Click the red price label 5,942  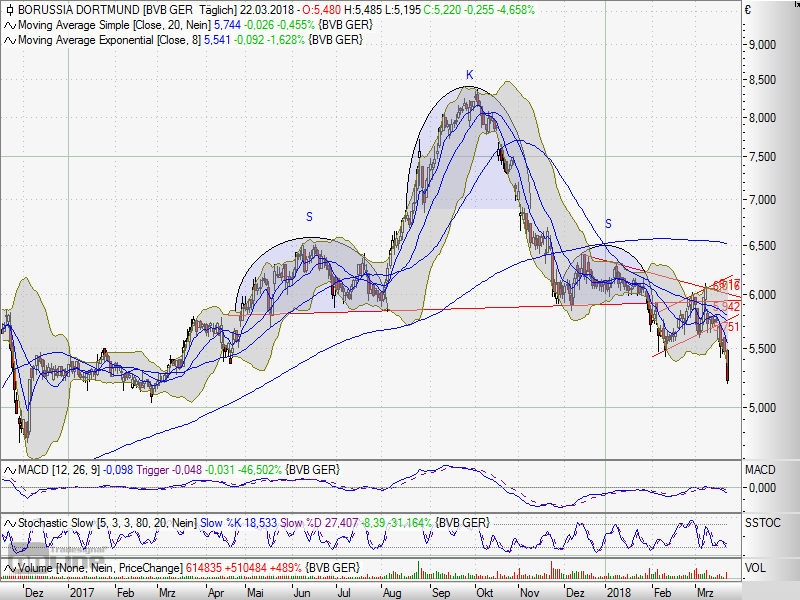pyautogui.click(x=726, y=306)
